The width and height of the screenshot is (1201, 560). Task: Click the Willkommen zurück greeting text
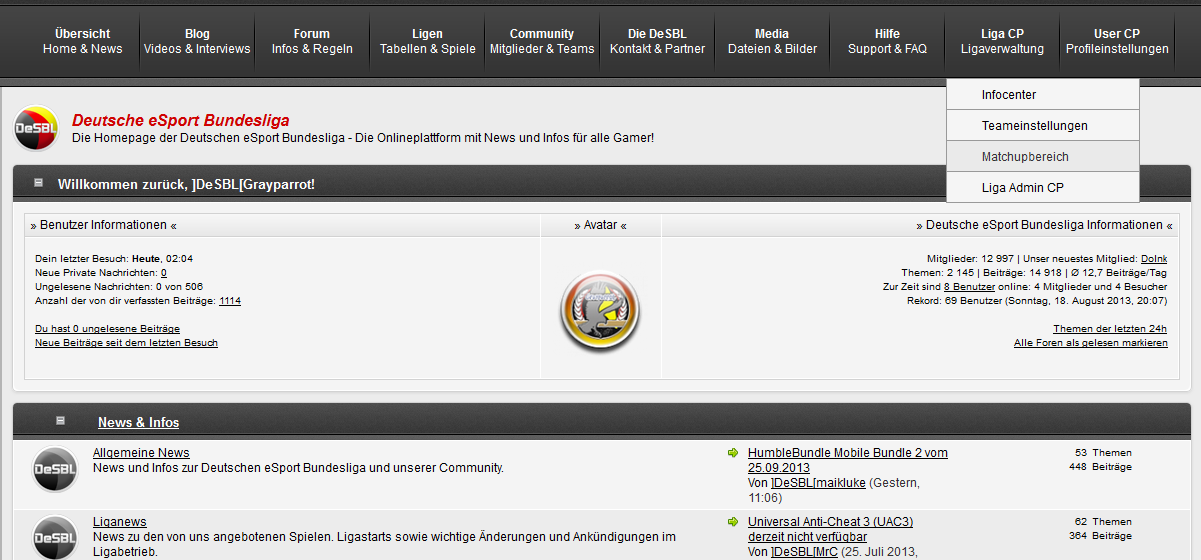[186, 184]
